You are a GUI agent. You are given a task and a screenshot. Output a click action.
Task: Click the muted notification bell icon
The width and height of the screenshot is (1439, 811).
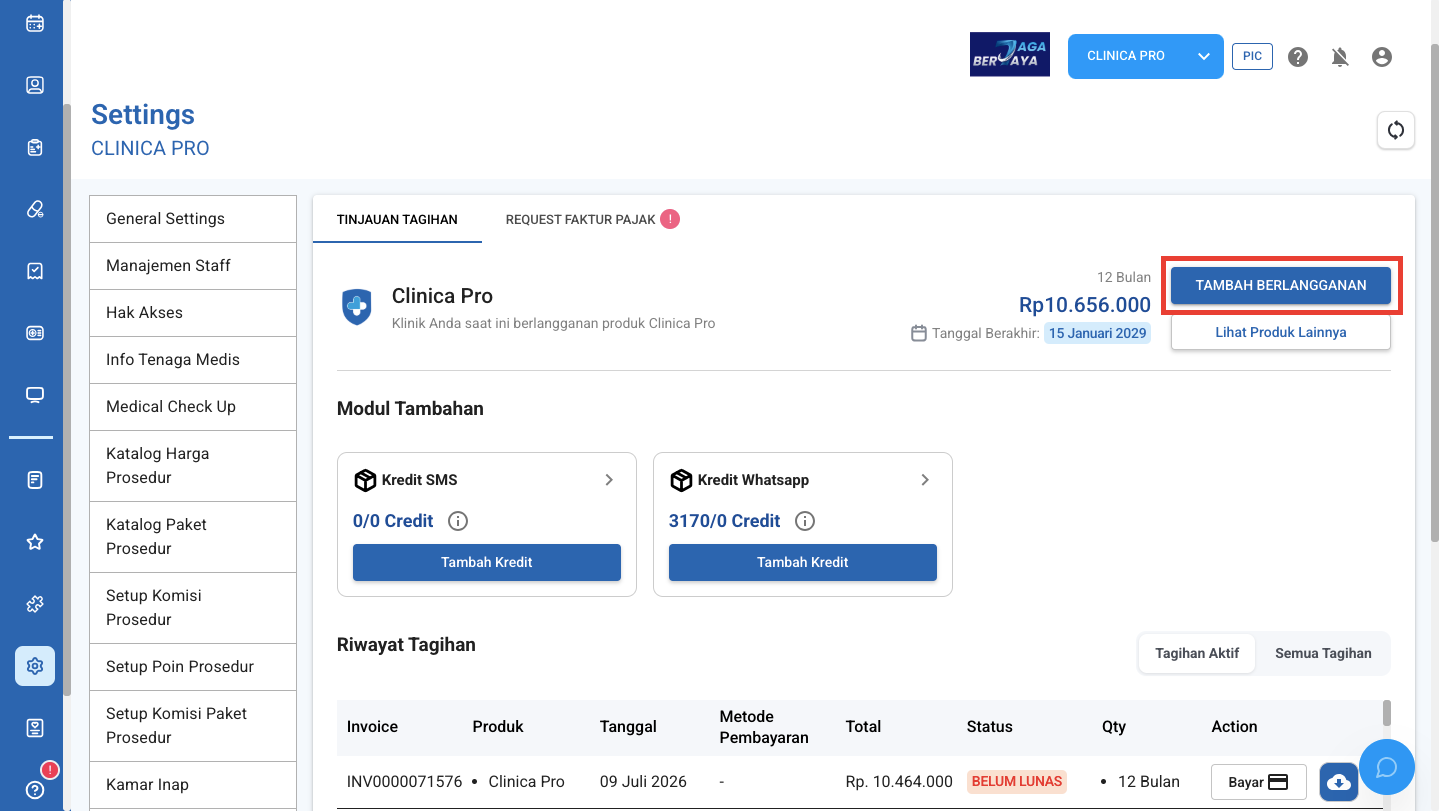(1340, 57)
